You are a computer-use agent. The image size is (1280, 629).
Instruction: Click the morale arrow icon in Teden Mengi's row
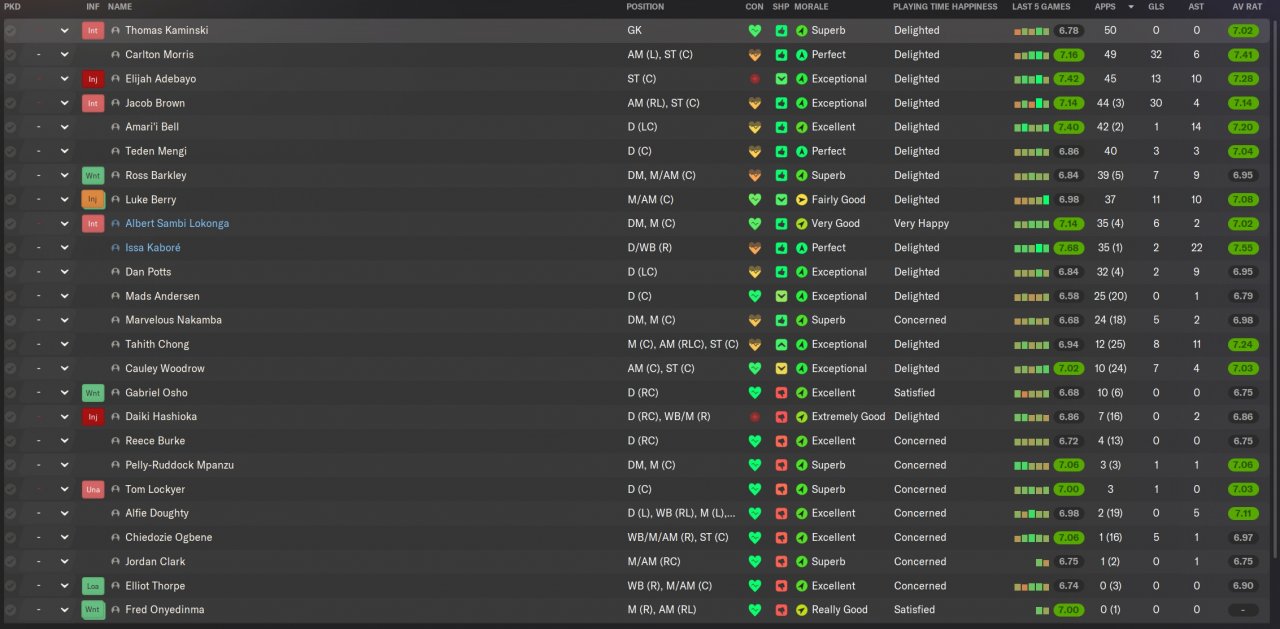click(801, 152)
